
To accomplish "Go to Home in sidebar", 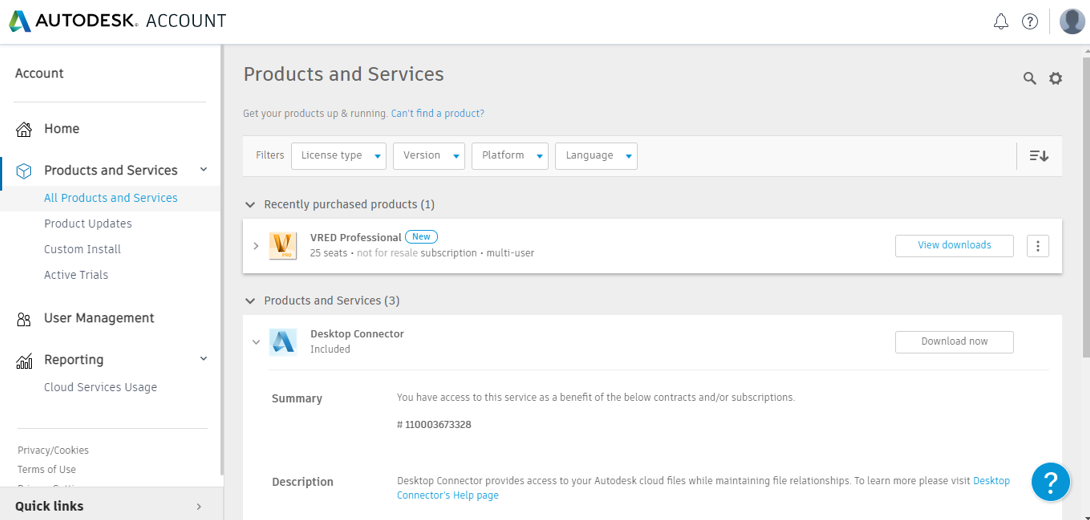I will tap(61, 129).
